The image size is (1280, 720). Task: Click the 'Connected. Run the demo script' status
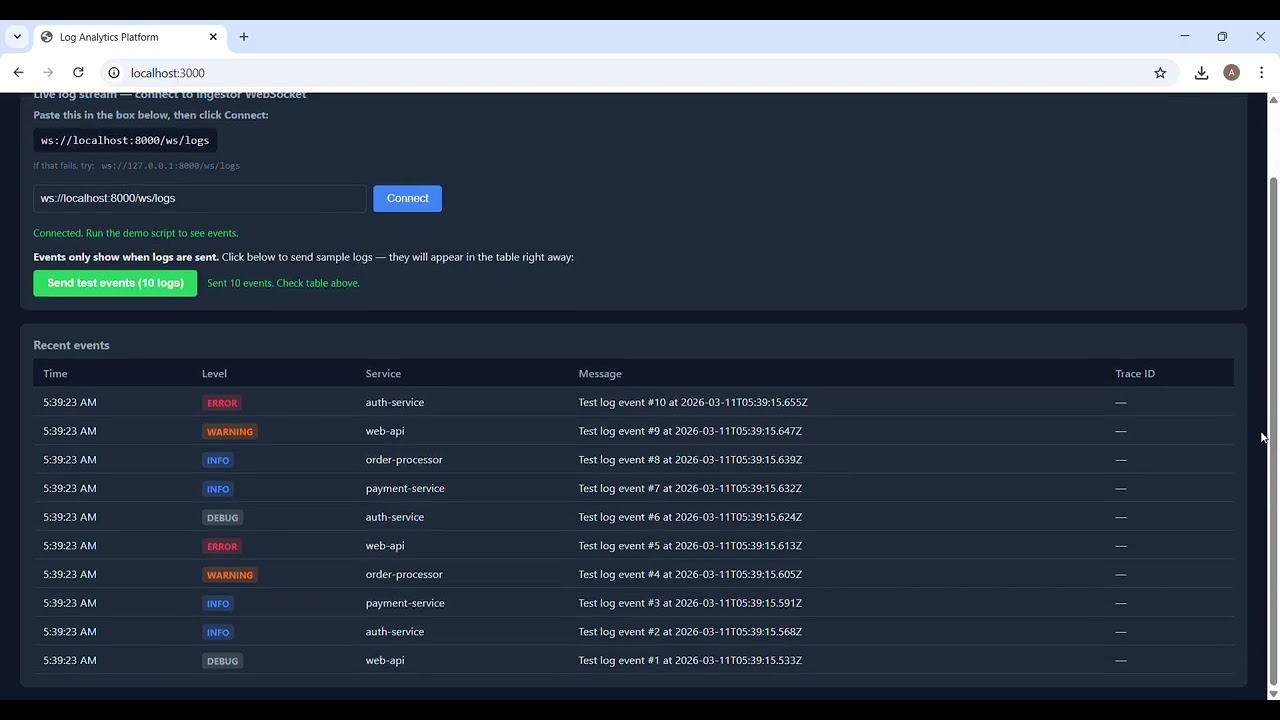(x=136, y=233)
